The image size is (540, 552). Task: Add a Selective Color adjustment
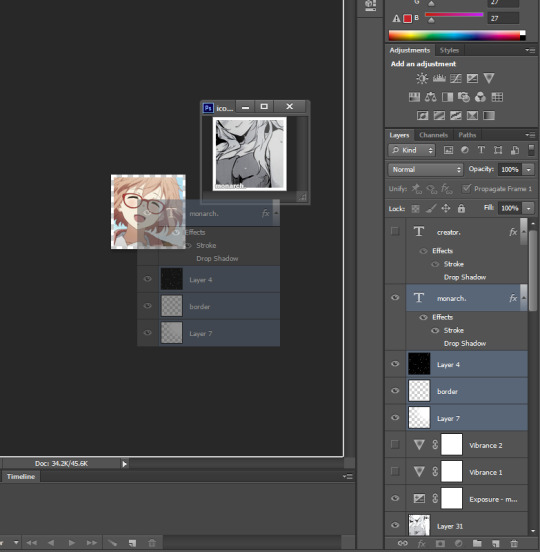click(472, 115)
